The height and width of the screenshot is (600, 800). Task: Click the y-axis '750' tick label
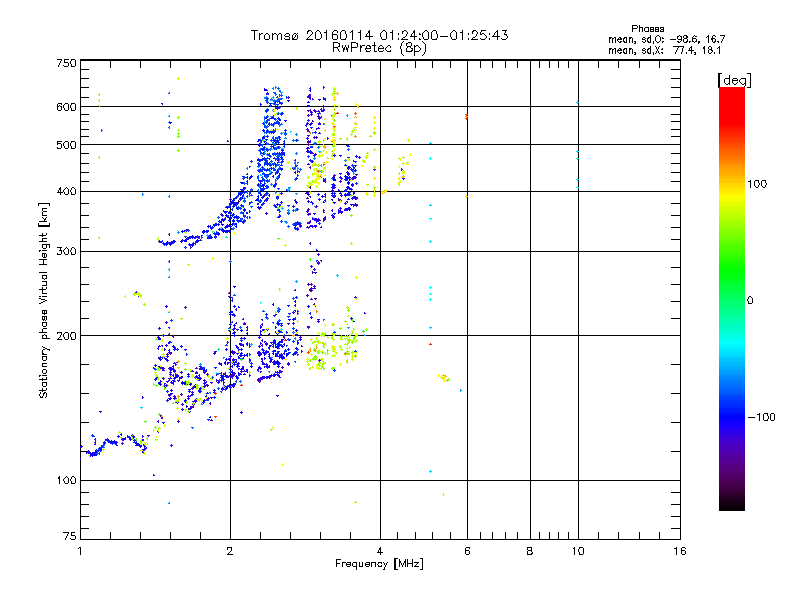[66, 63]
